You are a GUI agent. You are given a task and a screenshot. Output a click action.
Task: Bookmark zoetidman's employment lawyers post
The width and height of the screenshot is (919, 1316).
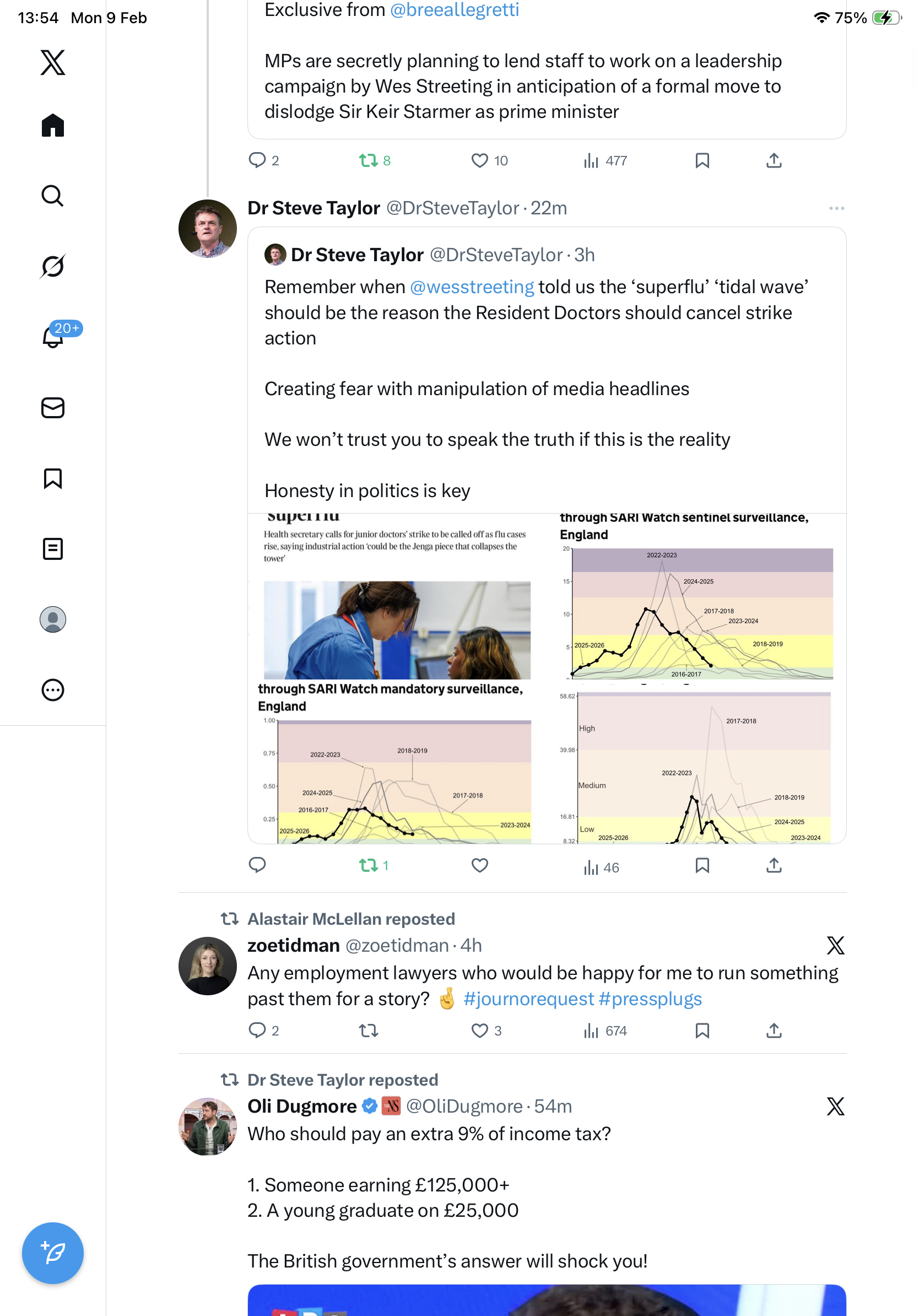pos(702,1031)
